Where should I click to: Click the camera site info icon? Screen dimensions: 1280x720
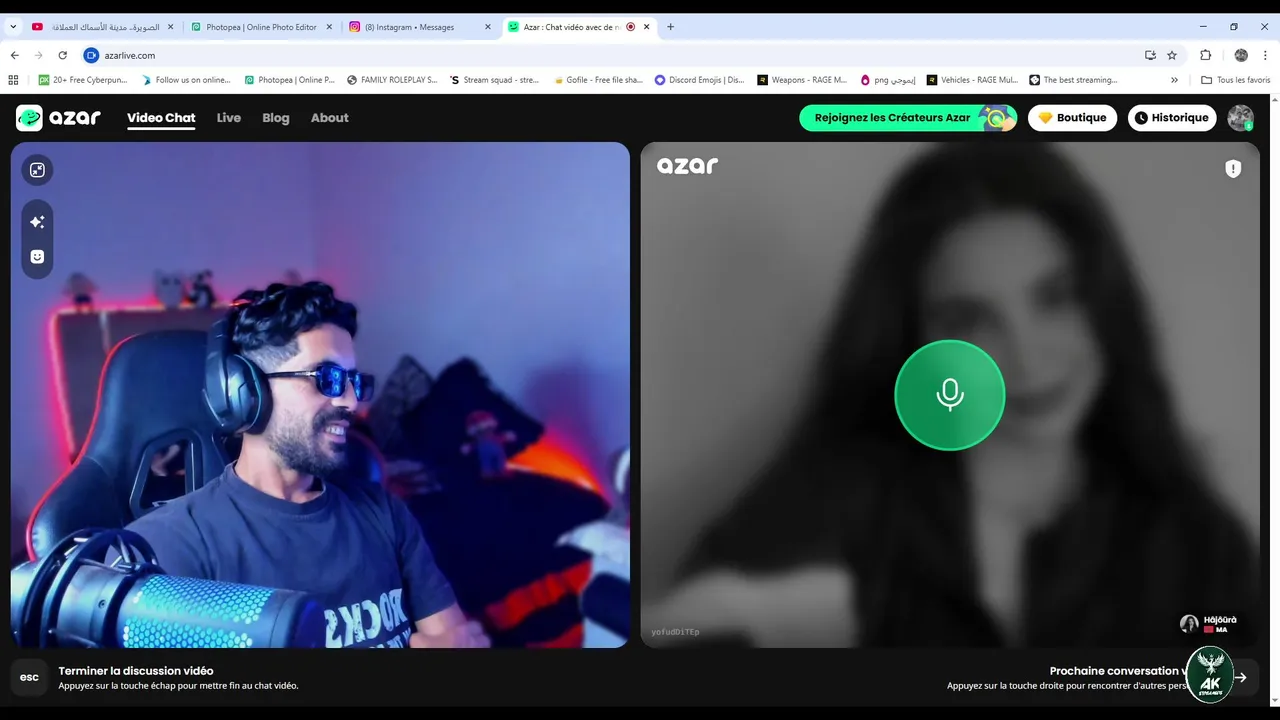tap(92, 55)
